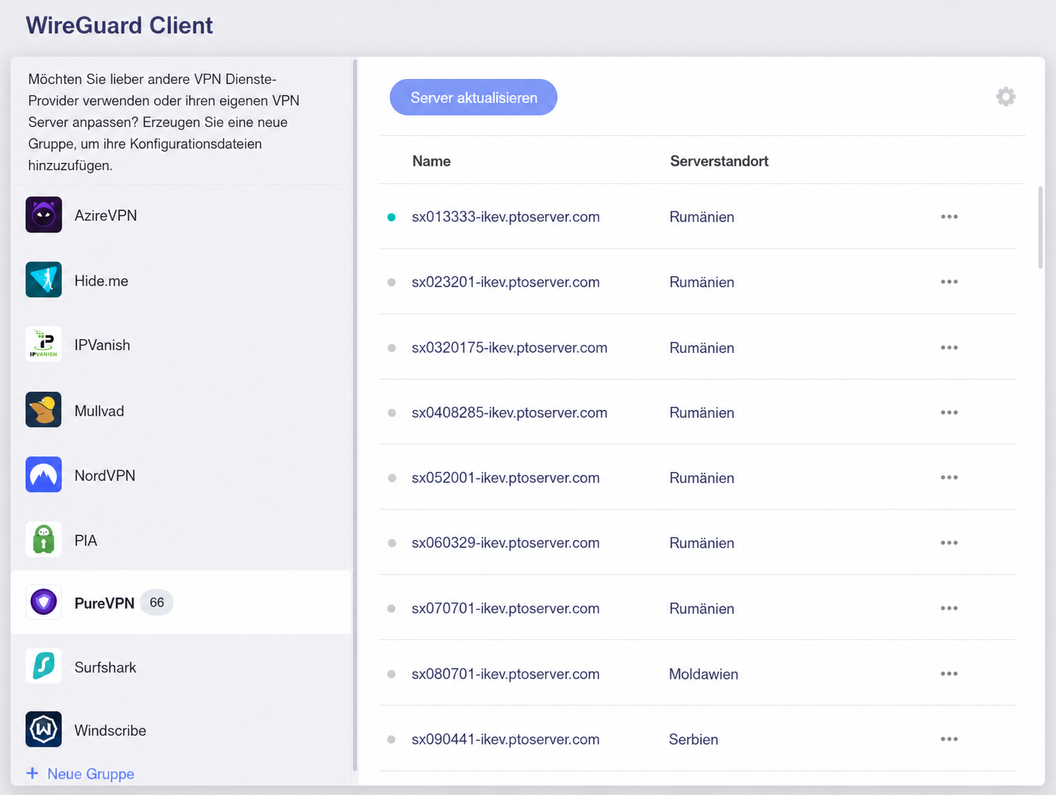Open the settings gear icon
This screenshot has width=1056, height=795.
pos(1005,97)
